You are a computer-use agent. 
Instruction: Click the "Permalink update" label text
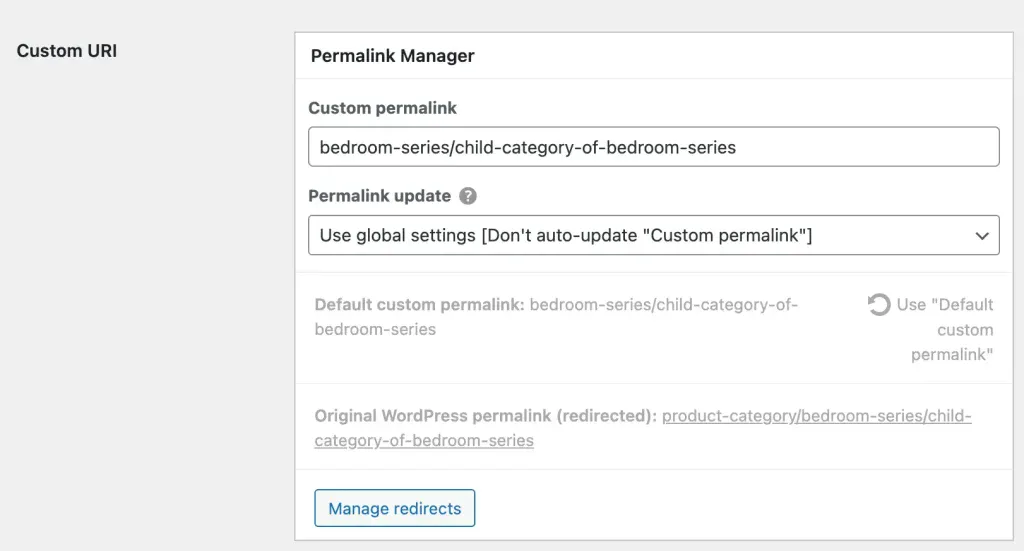point(380,196)
